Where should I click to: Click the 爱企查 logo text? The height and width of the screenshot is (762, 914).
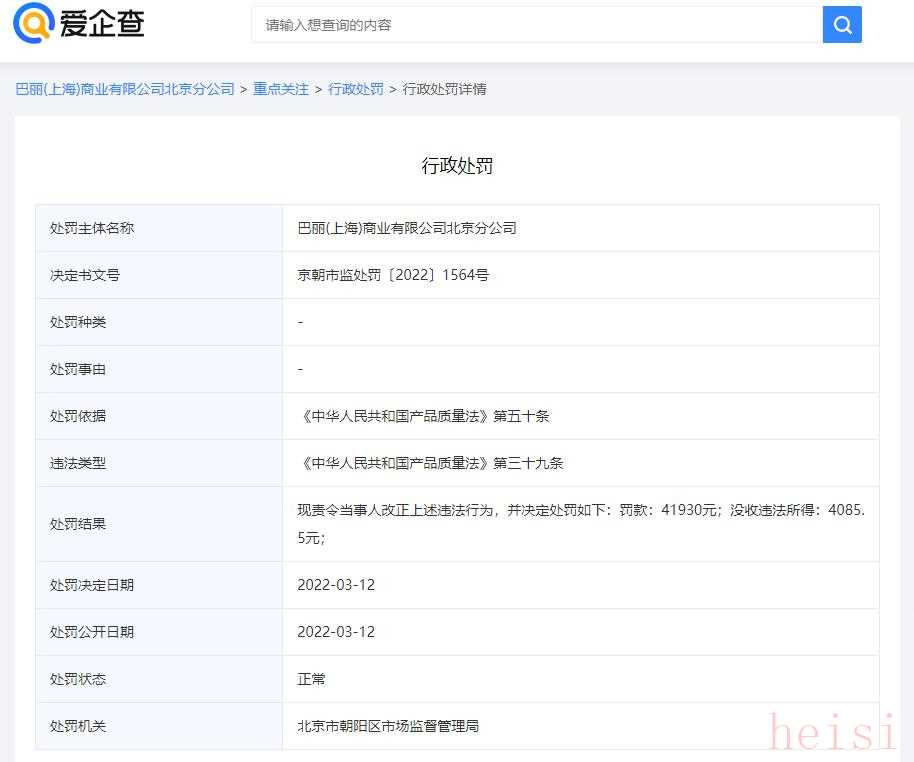[102, 24]
